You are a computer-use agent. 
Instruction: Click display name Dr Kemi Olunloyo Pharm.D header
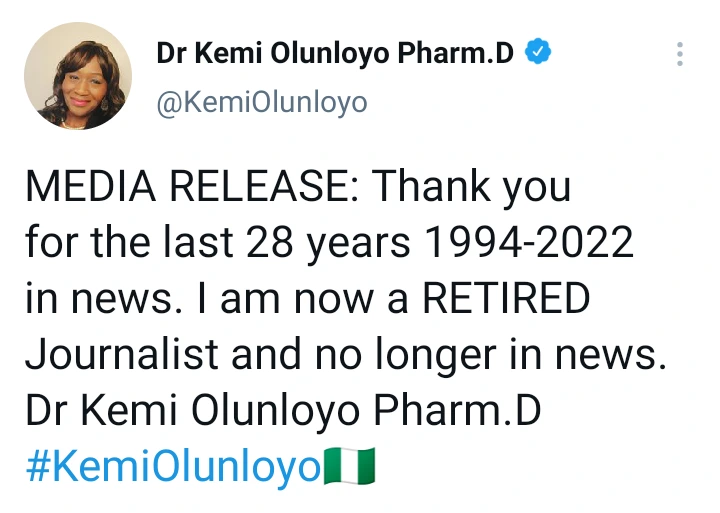pos(335,54)
